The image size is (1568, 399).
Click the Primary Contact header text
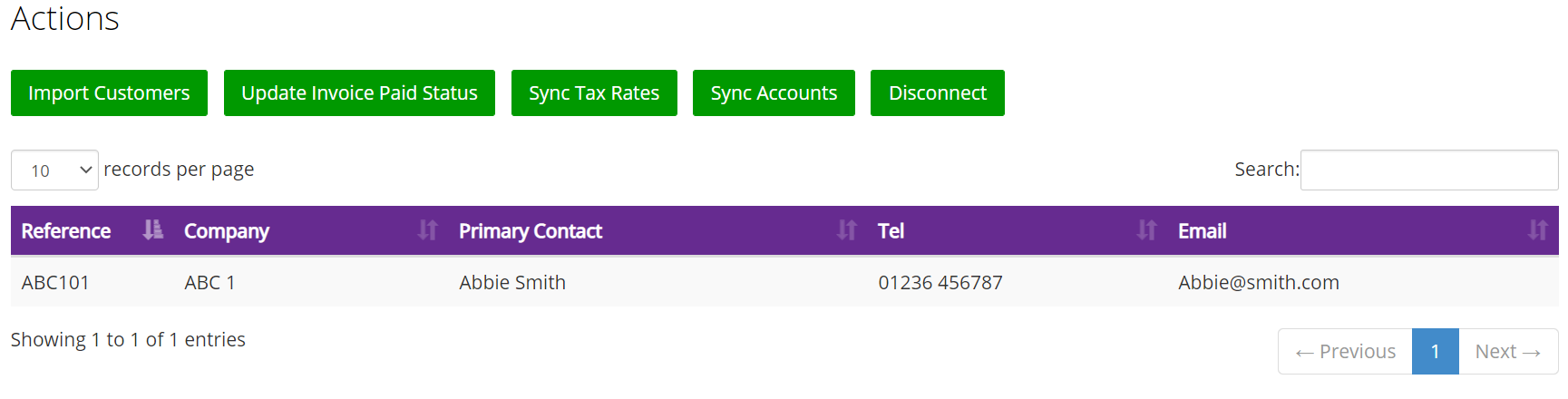click(531, 231)
